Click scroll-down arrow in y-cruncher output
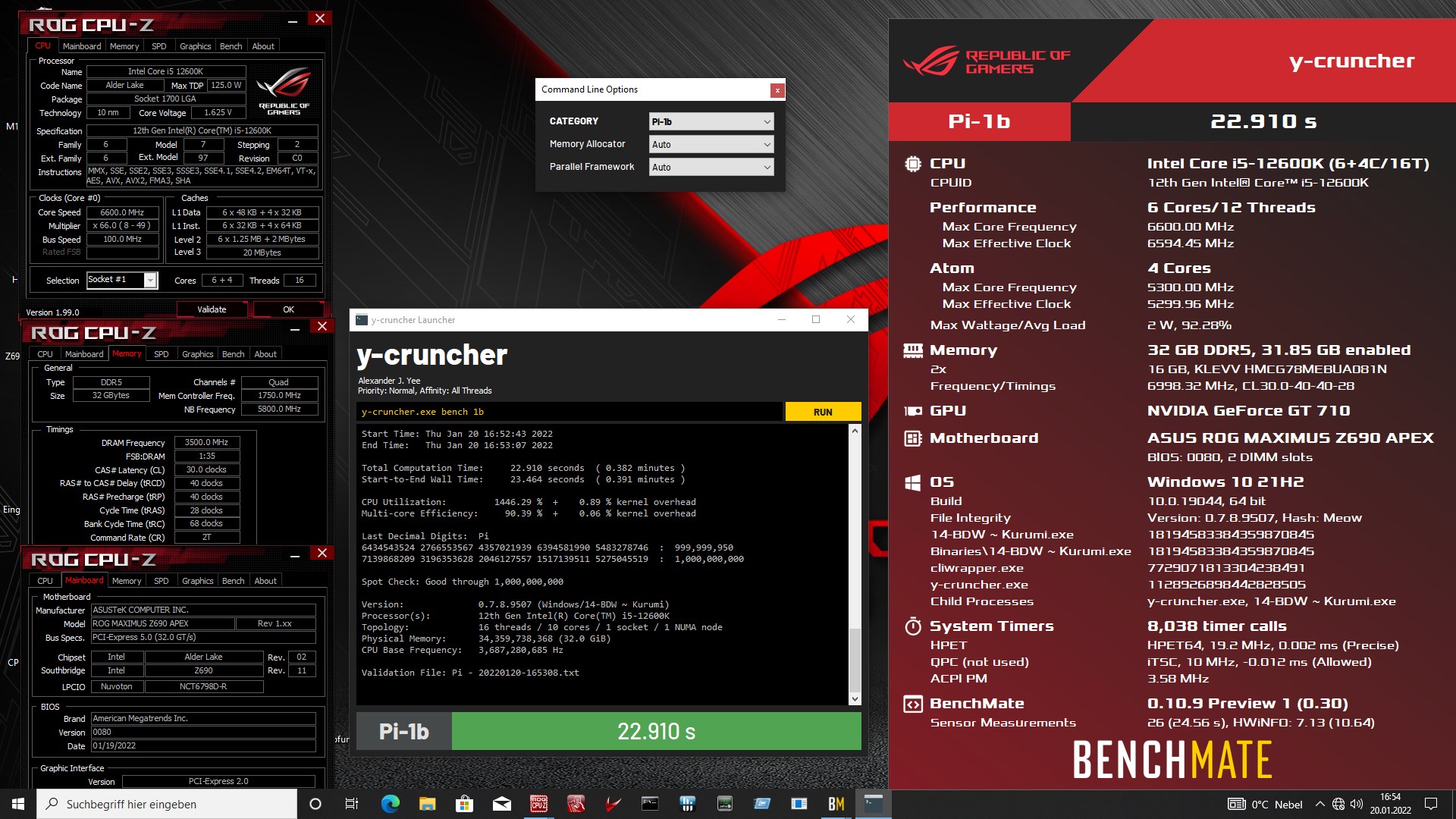Screen dimensions: 1456x819 pyautogui.click(x=855, y=698)
